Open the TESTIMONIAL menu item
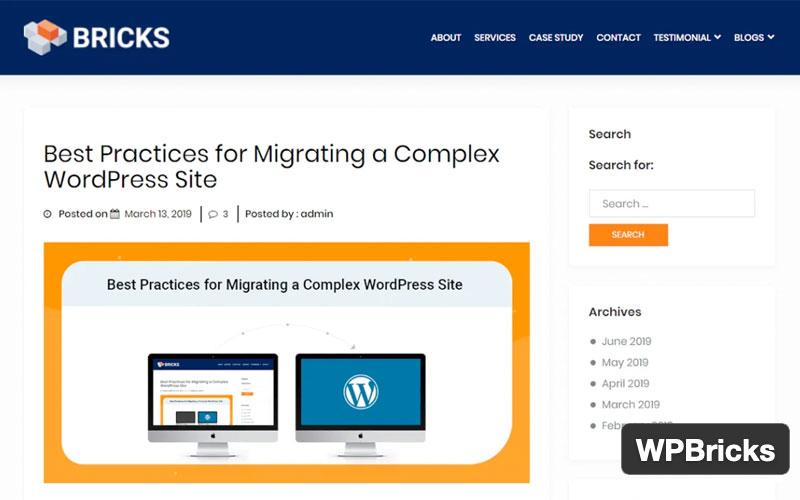Image resolution: width=800 pixels, height=500 pixels. 682,38
